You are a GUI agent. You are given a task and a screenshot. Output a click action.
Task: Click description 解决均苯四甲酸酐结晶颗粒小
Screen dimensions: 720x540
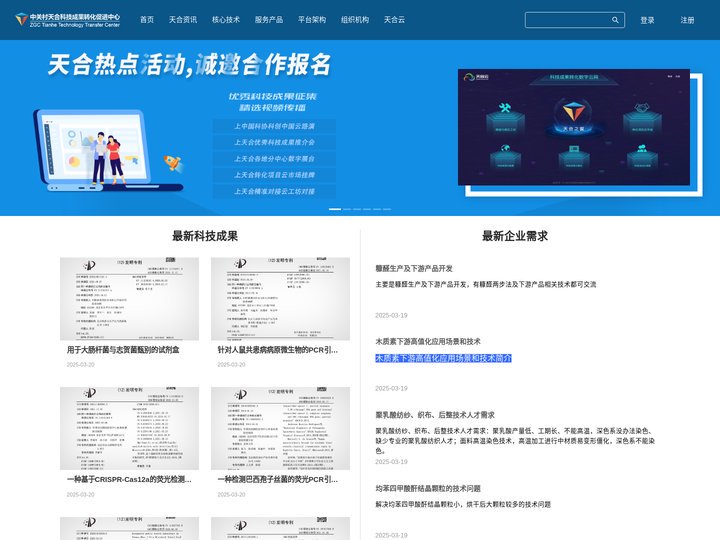463,504
